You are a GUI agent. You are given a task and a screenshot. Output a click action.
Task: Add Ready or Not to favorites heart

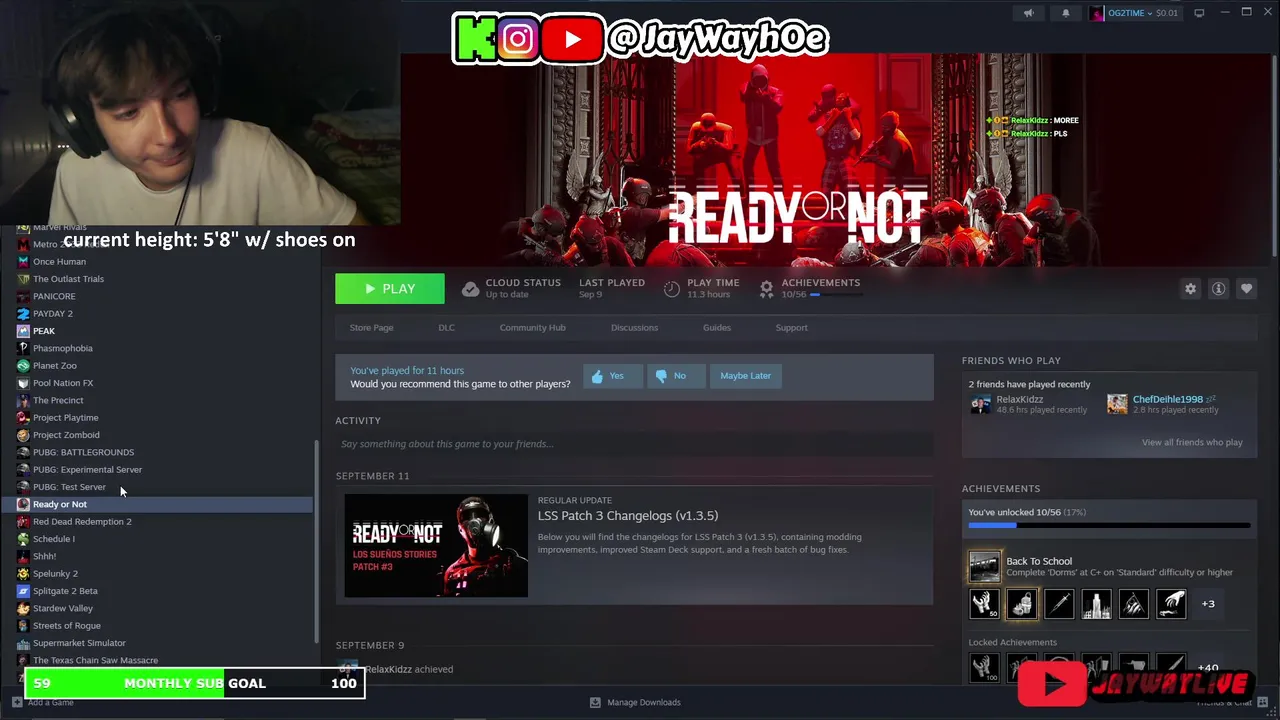pyautogui.click(x=1246, y=289)
